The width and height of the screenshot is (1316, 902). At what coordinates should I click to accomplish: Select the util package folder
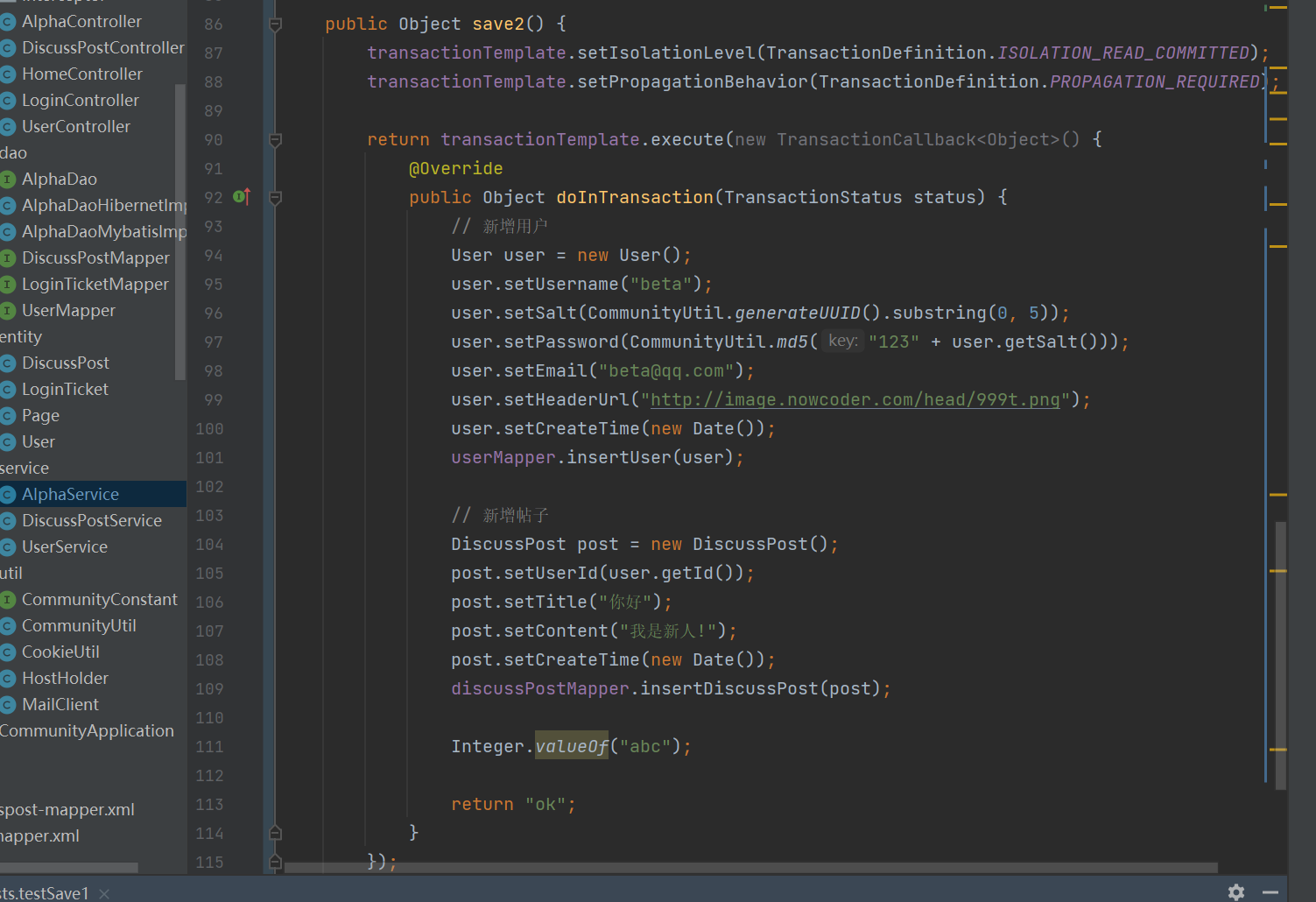pyautogui.click(x=11, y=573)
